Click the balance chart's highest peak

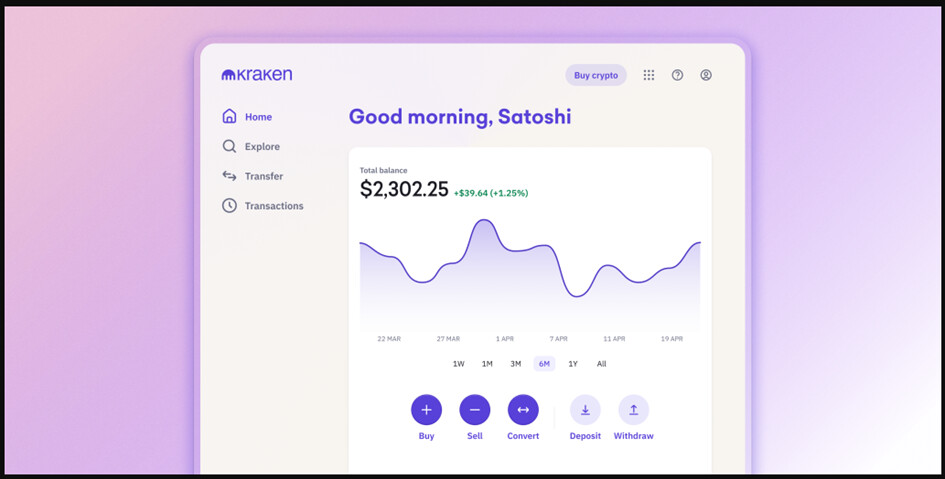(483, 221)
